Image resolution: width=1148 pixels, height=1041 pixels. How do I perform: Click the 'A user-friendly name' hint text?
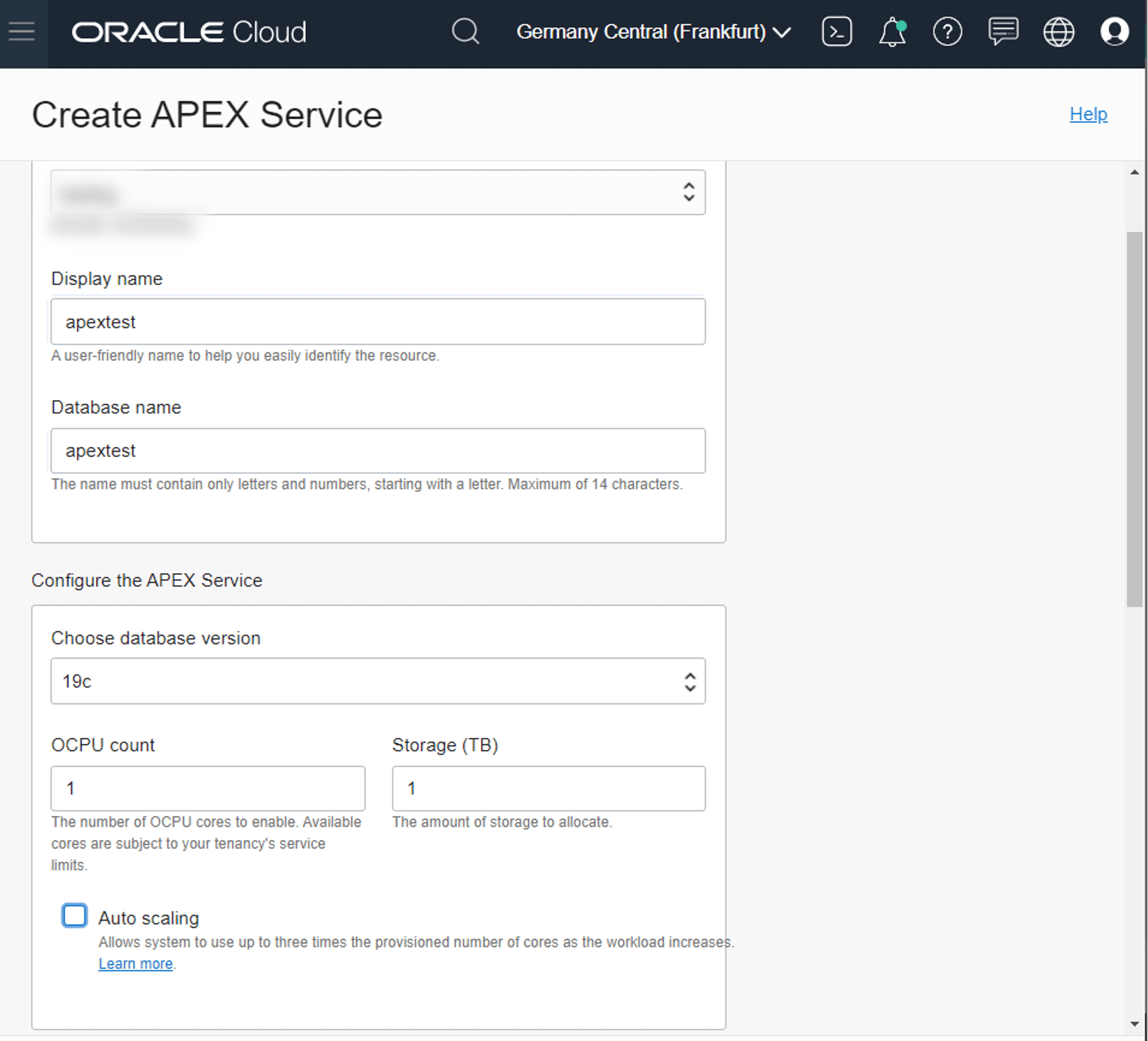(245, 356)
